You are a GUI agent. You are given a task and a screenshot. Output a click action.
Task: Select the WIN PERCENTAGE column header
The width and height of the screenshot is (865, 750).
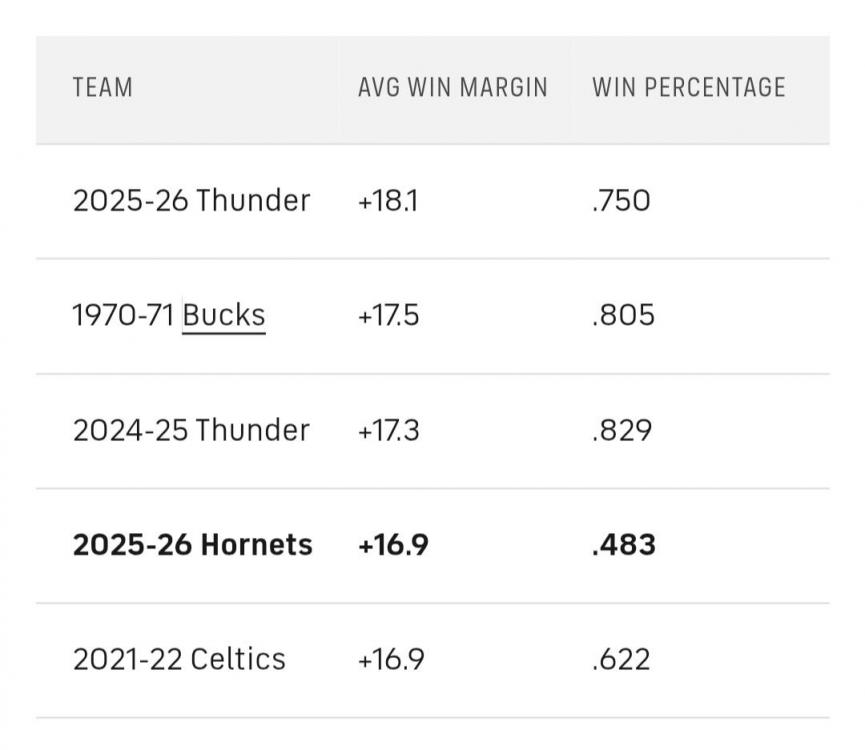[688, 88]
